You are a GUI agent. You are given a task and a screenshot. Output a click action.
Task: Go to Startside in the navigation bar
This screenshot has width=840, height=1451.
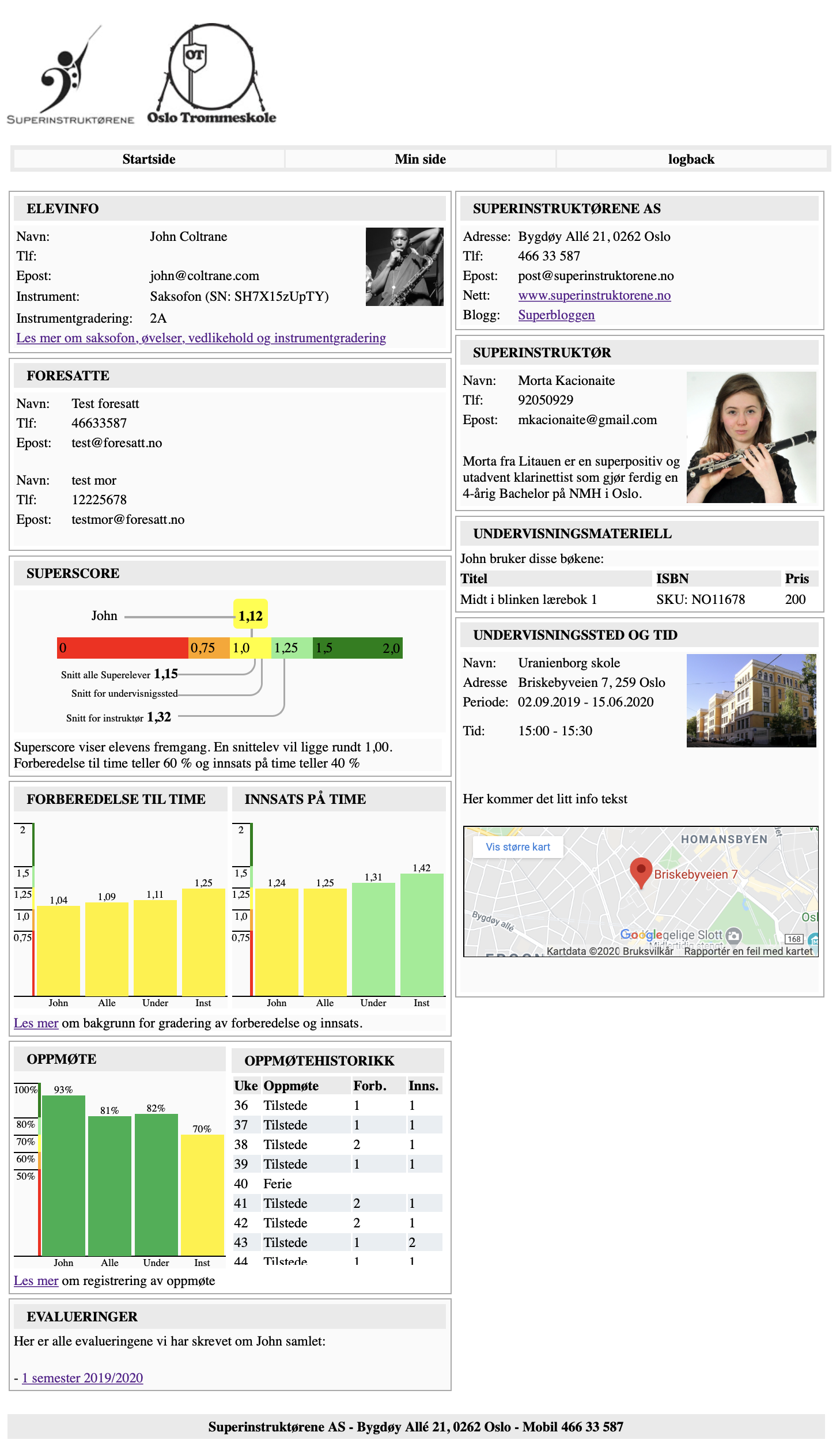pos(149,159)
